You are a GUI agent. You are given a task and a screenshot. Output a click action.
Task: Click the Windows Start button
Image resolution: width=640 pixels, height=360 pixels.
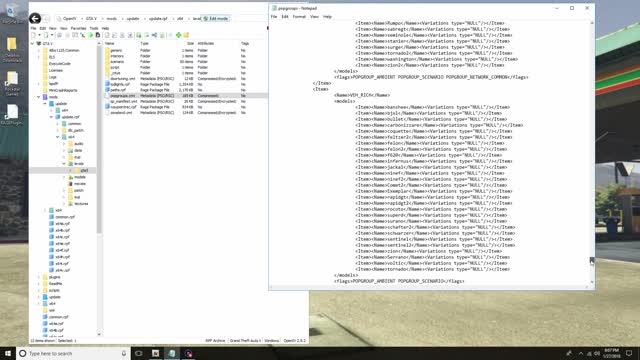[x=8, y=353]
